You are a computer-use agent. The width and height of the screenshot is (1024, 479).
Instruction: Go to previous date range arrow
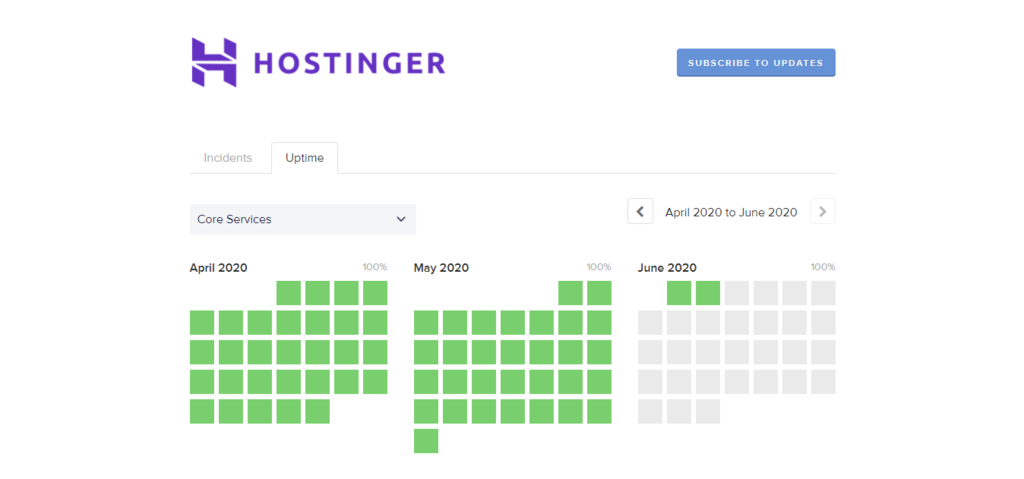640,212
